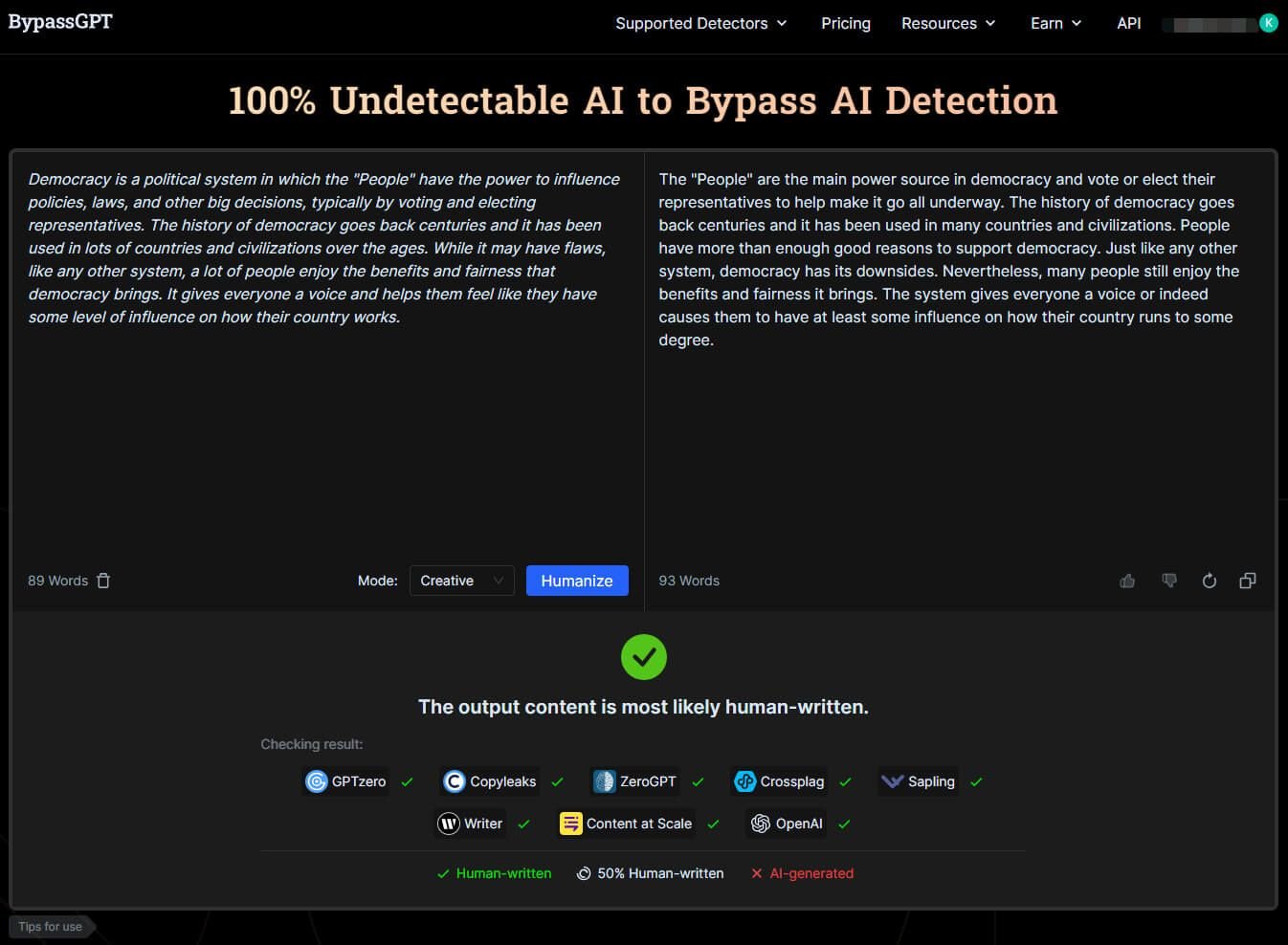Click the thumbs up feedback icon

click(1127, 581)
